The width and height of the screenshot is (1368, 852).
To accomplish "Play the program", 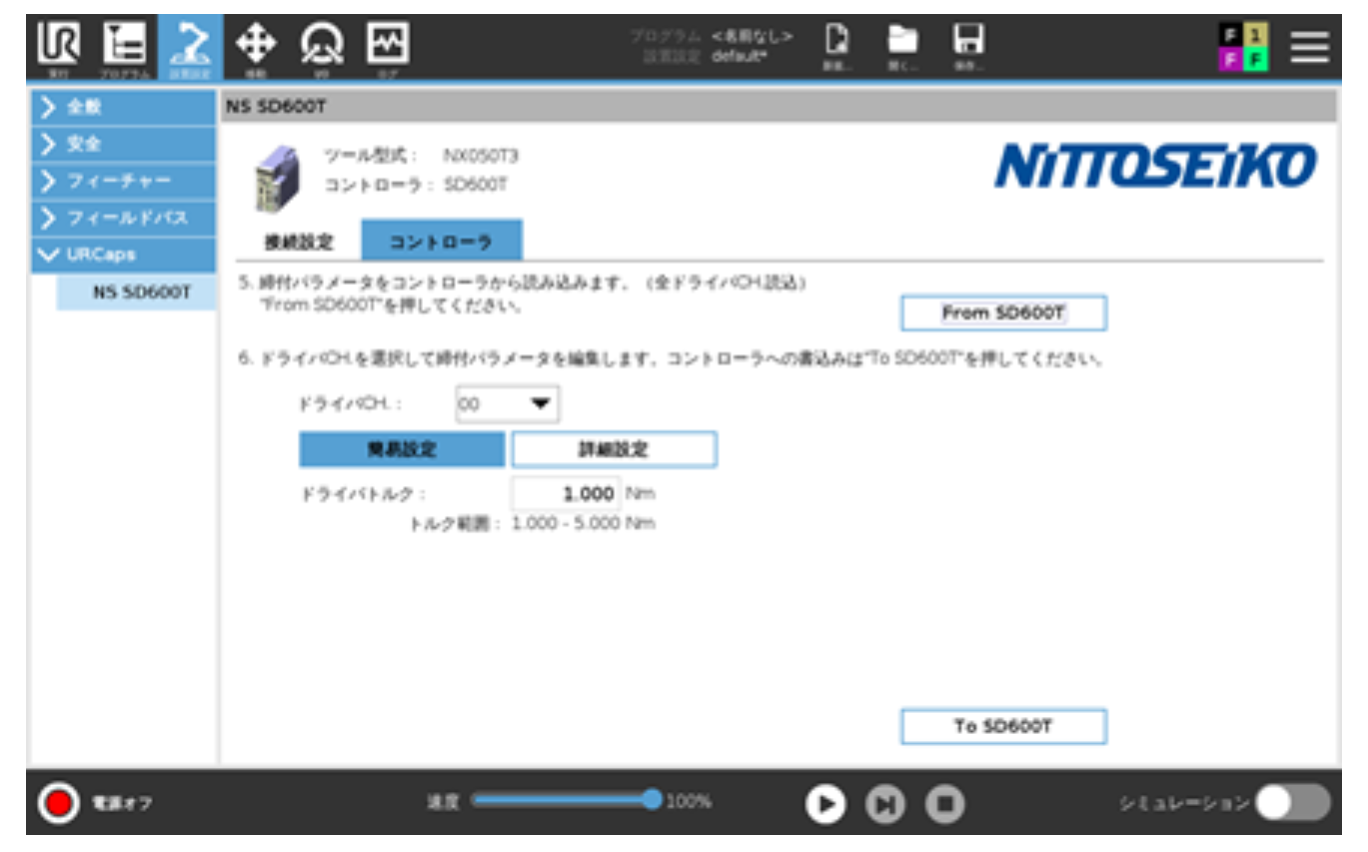I will 826,803.
